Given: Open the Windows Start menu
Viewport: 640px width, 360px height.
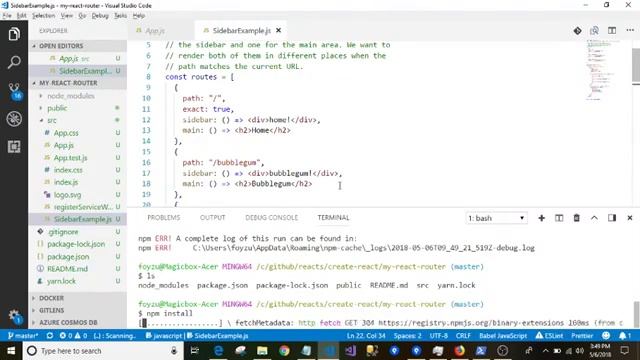Looking at the screenshot, I should click(11, 351).
